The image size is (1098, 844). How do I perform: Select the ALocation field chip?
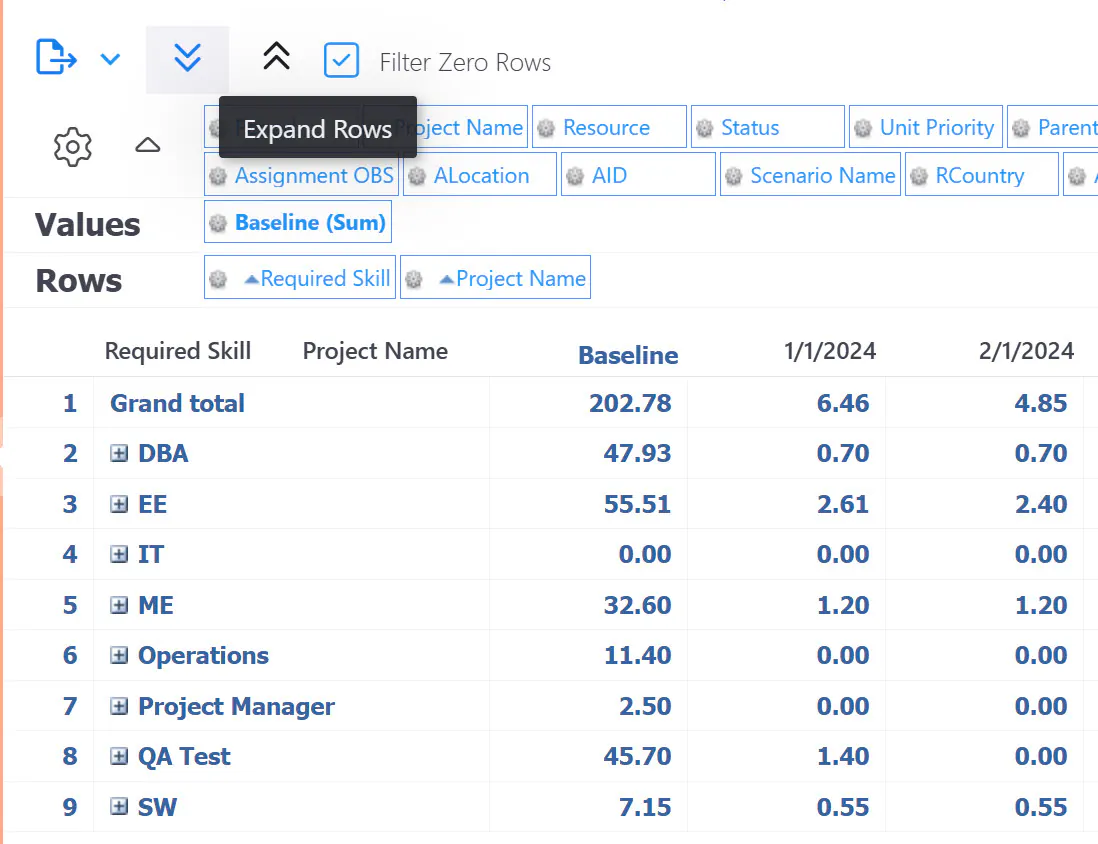[x=480, y=174]
